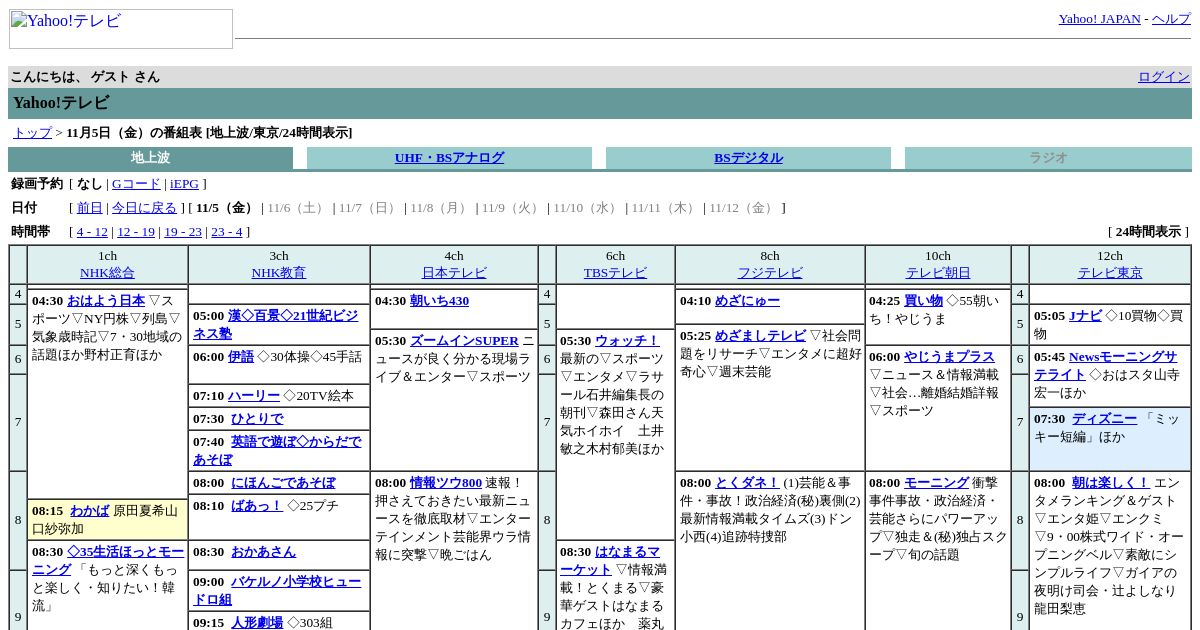Click the ログイン link
The width and height of the screenshot is (1200, 630).
(1164, 77)
